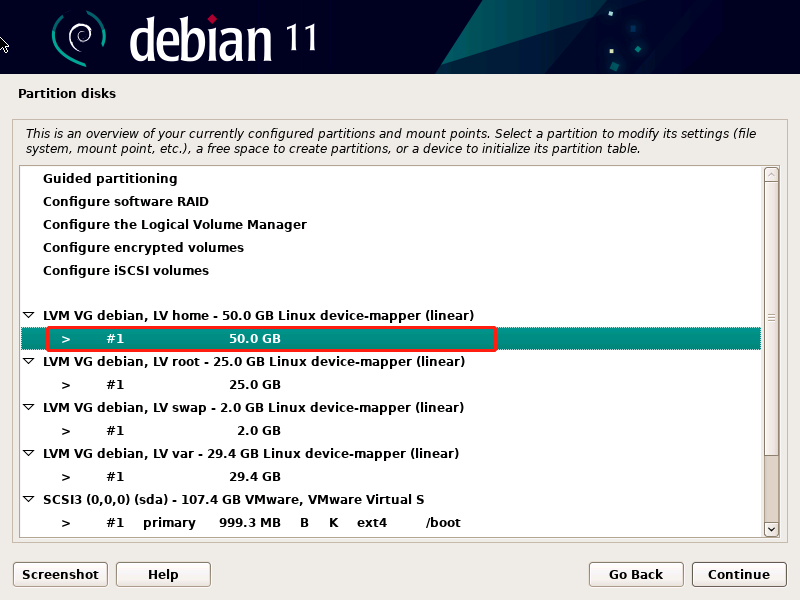The height and width of the screenshot is (600, 800).
Task: Click the vertical scrollbar thumb
Action: click(771, 318)
